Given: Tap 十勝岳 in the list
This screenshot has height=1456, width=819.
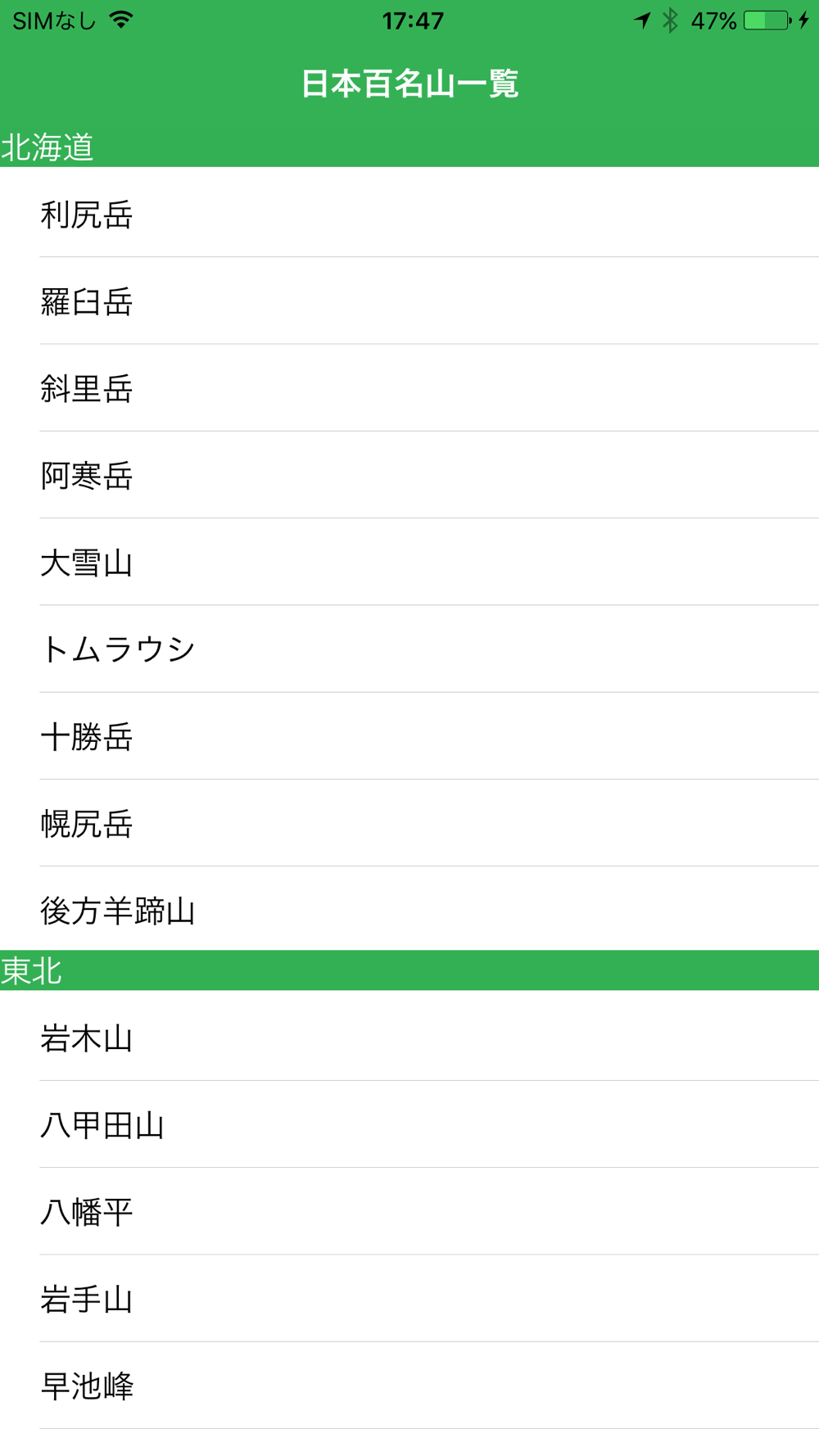Looking at the screenshot, I should [x=409, y=736].
